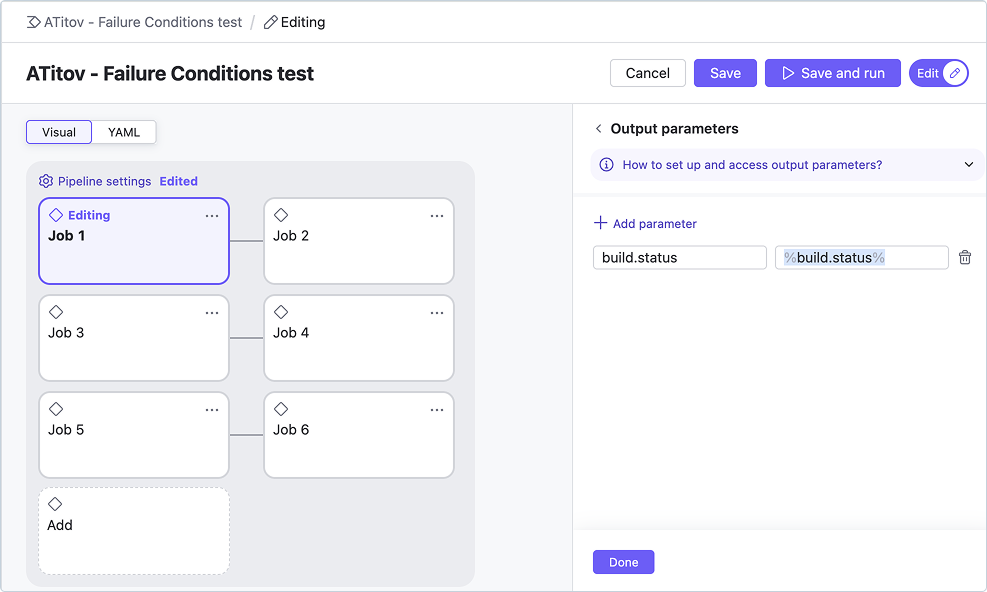Open Job 5 three-dot options menu
The height and width of the screenshot is (592, 987).
click(212, 410)
